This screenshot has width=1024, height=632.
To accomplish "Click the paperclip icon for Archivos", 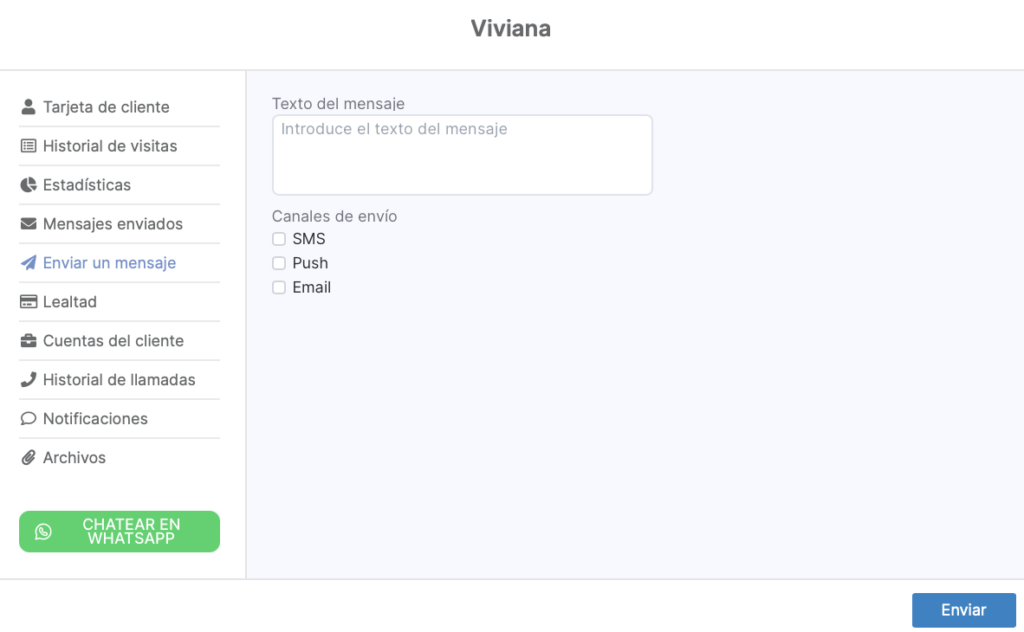I will click(29, 458).
